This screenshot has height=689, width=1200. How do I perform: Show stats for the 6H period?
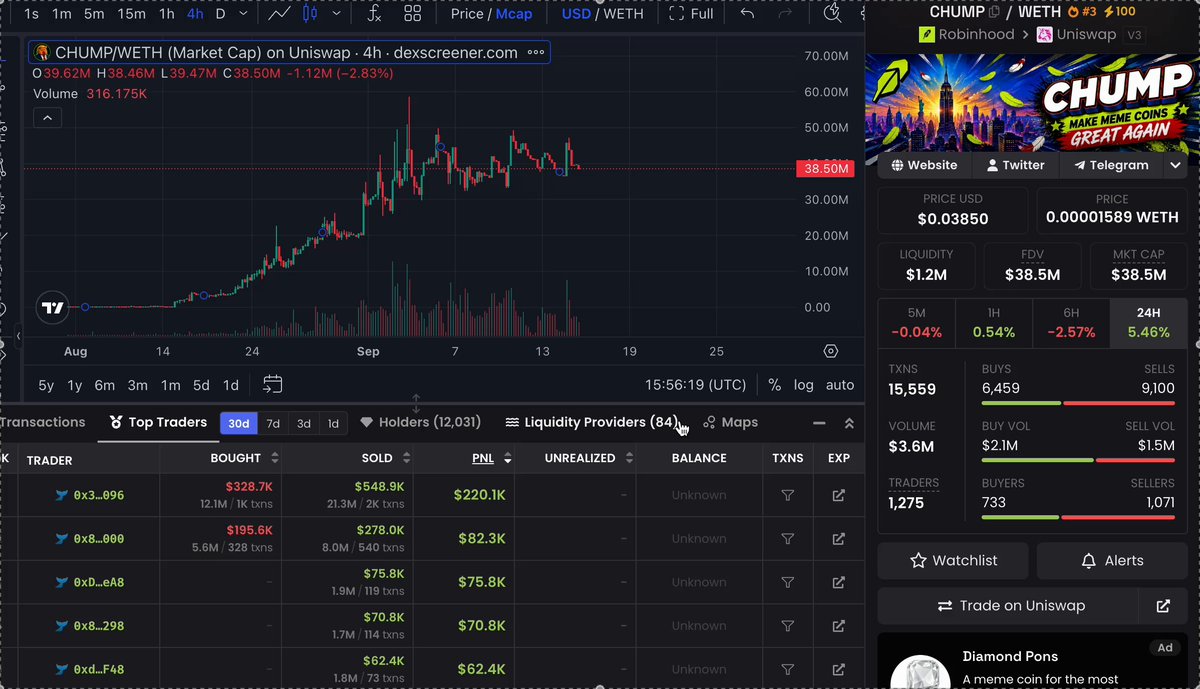pyautogui.click(x=1070, y=323)
